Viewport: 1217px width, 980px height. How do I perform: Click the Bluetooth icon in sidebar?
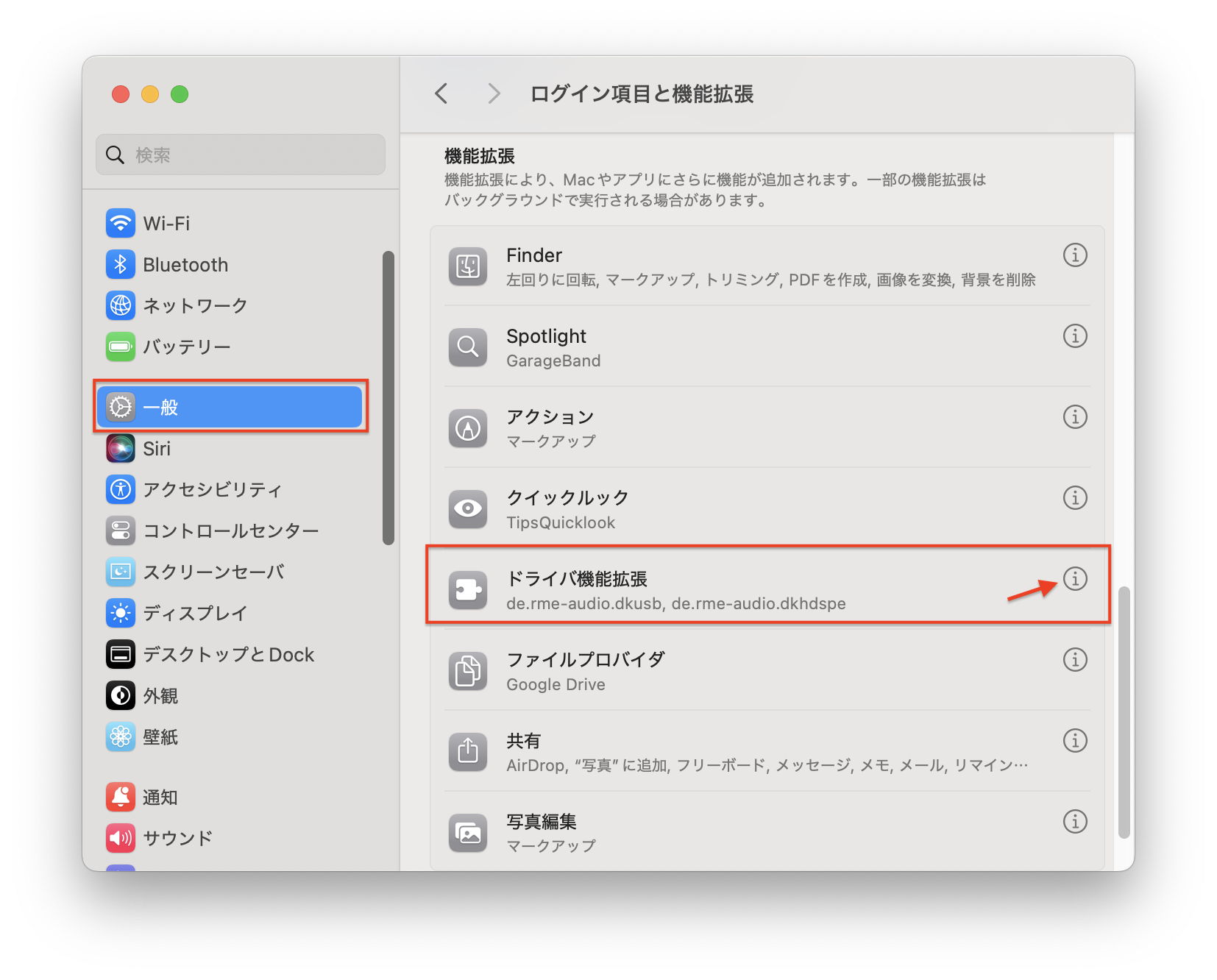[120, 265]
